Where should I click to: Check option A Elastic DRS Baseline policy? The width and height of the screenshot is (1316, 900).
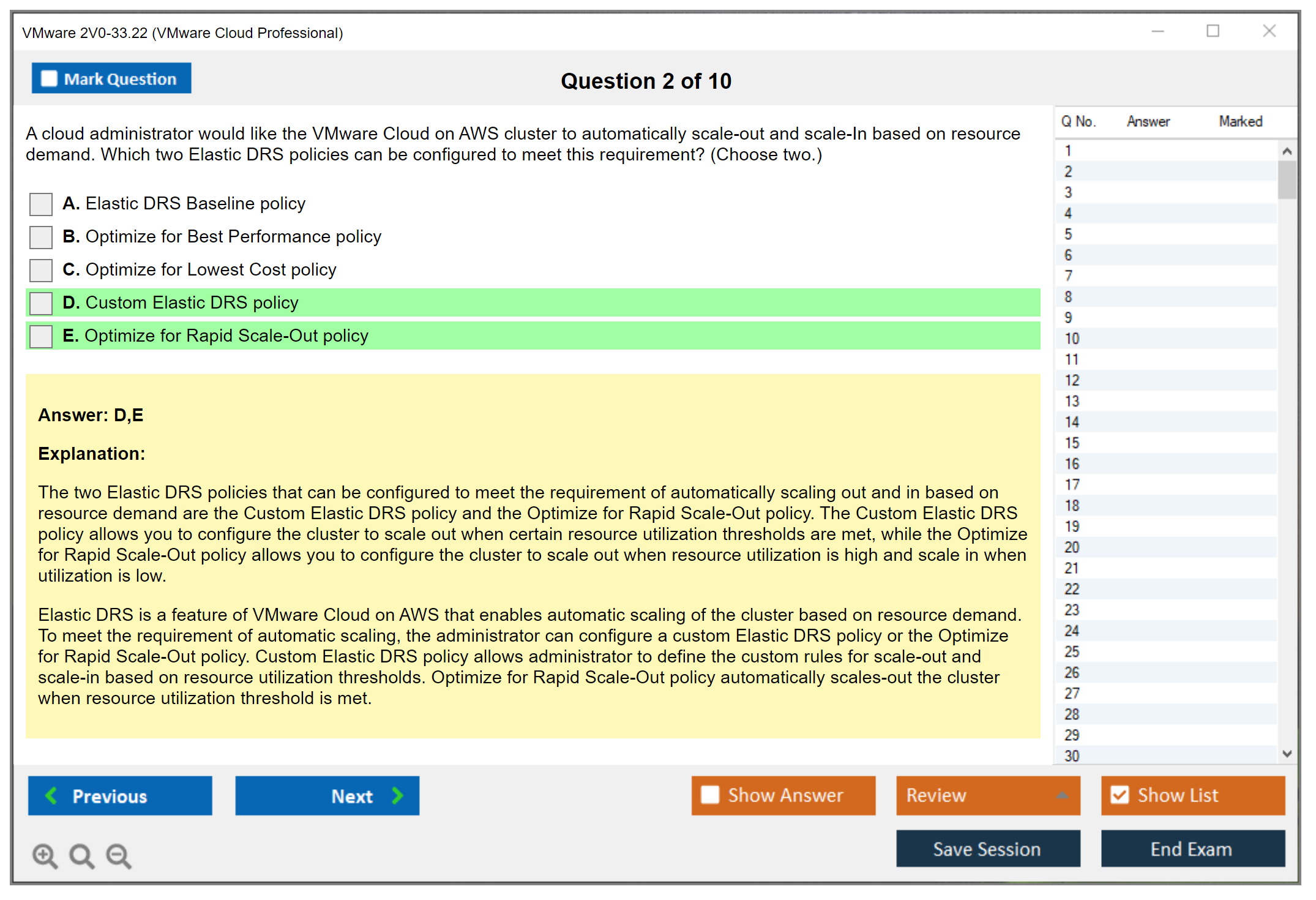[41, 204]
